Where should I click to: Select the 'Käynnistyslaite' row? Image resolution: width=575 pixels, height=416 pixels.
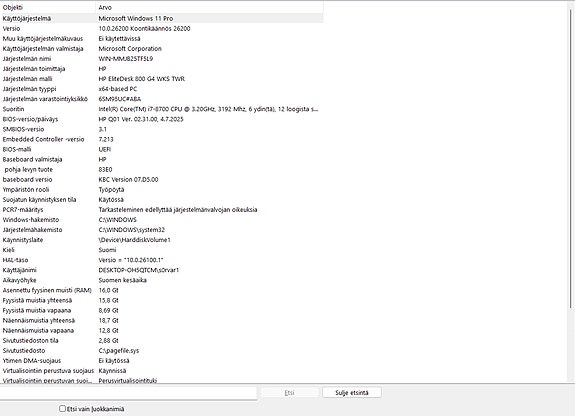pyautogui.click(x=23, y=240)
